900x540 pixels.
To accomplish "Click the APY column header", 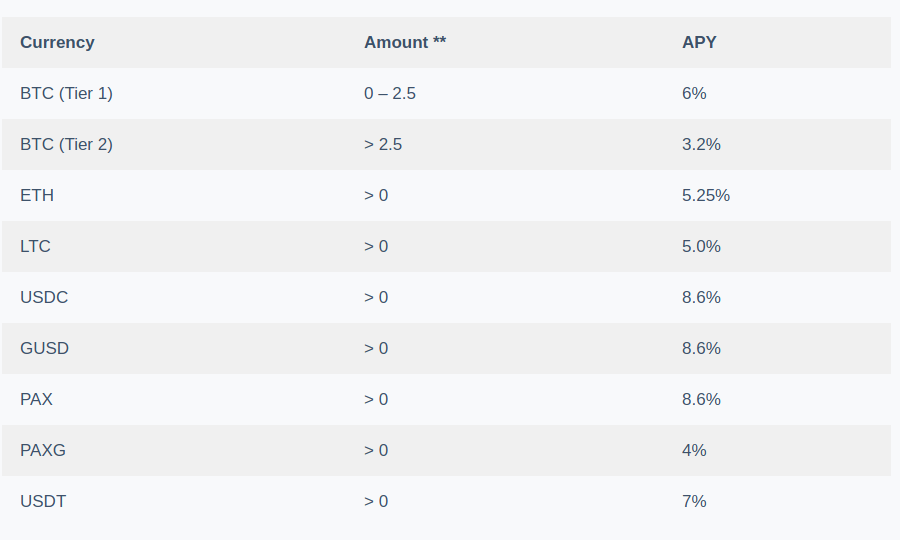I will [699, 42].
